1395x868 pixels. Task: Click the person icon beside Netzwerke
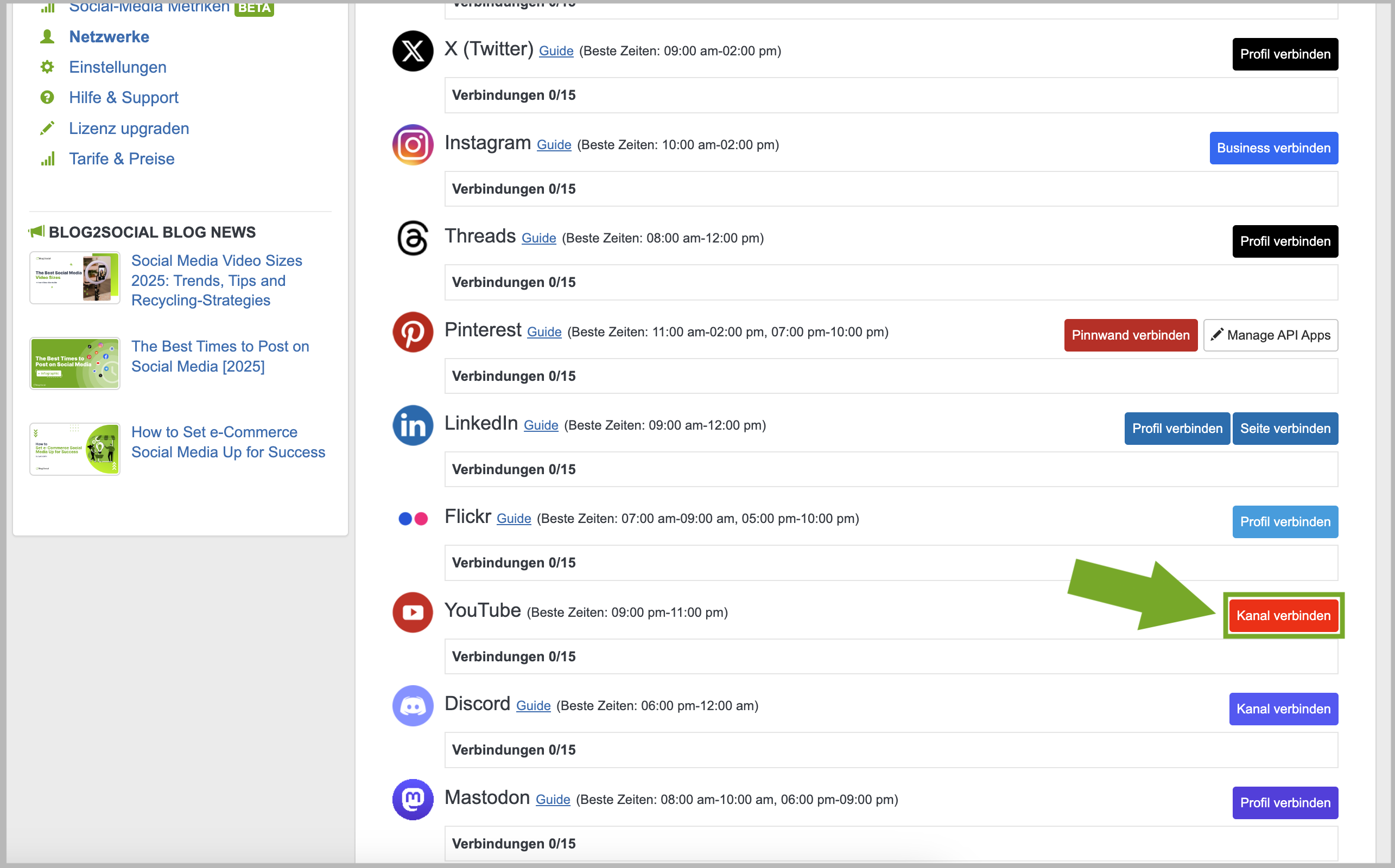(47, 37)
